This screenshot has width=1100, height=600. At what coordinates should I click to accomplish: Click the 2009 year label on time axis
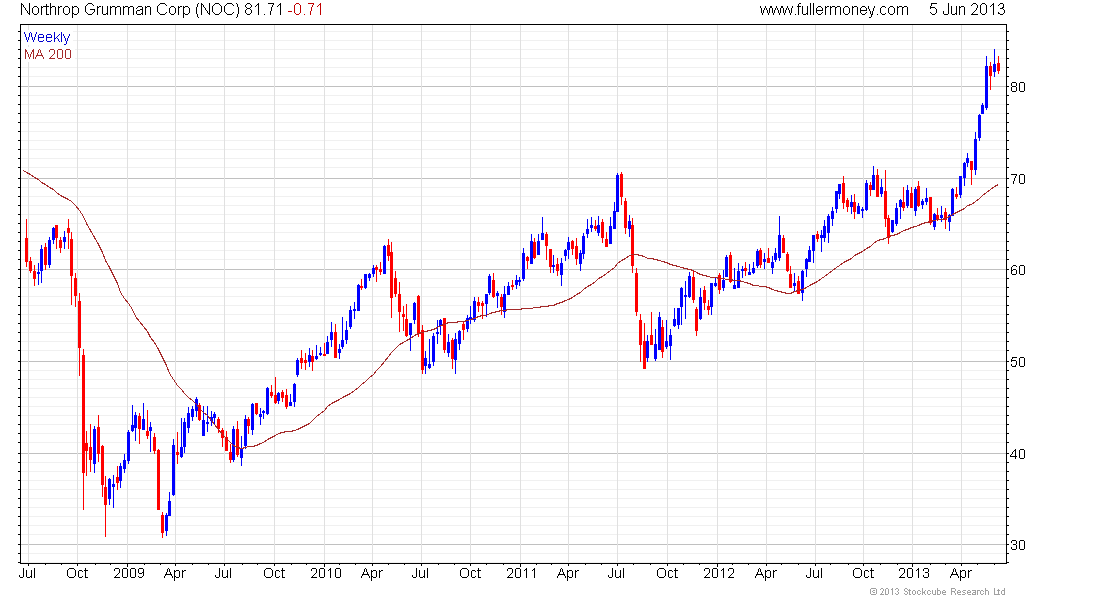point(129,573)
